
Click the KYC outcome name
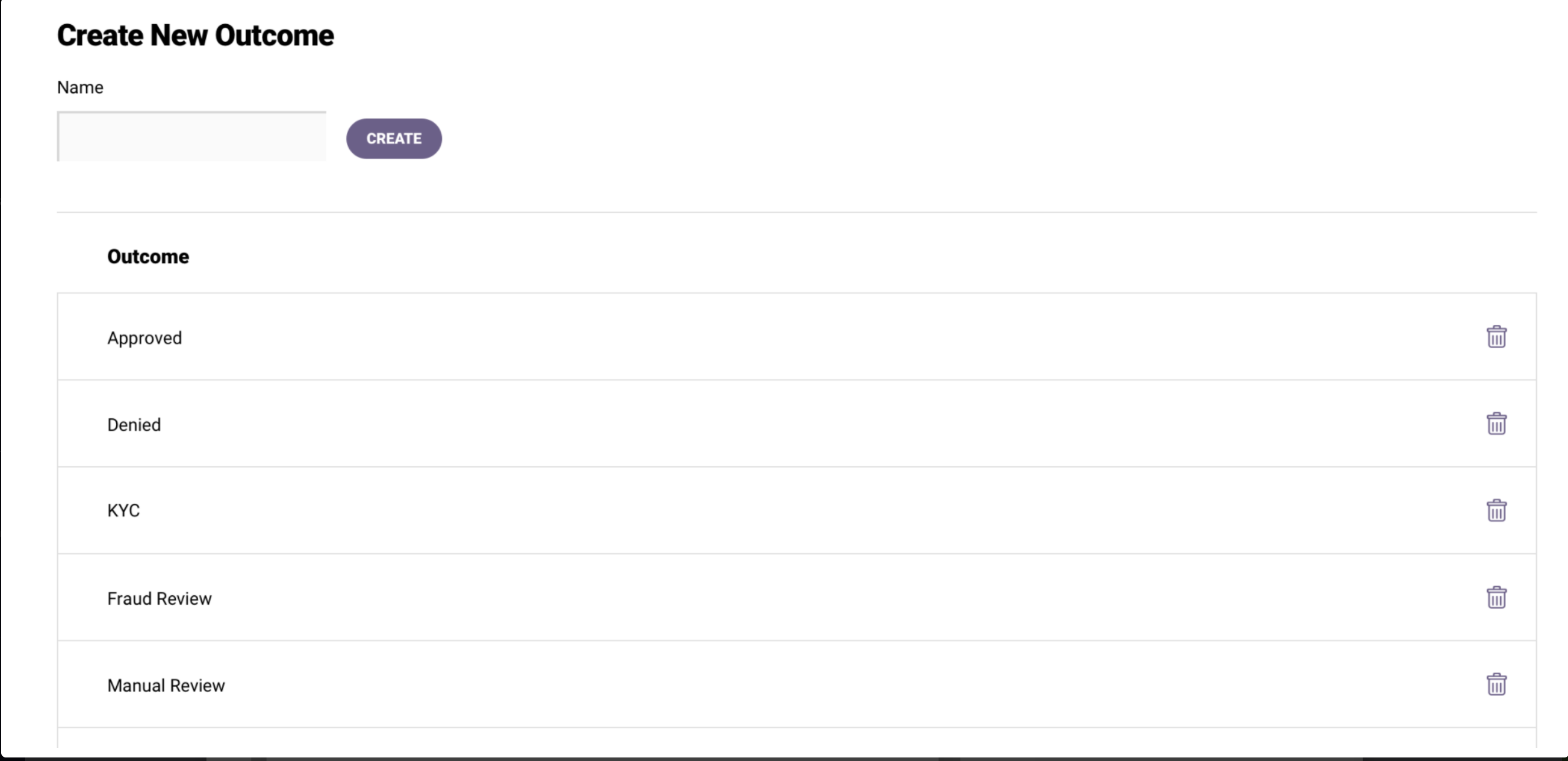(123, 511)
